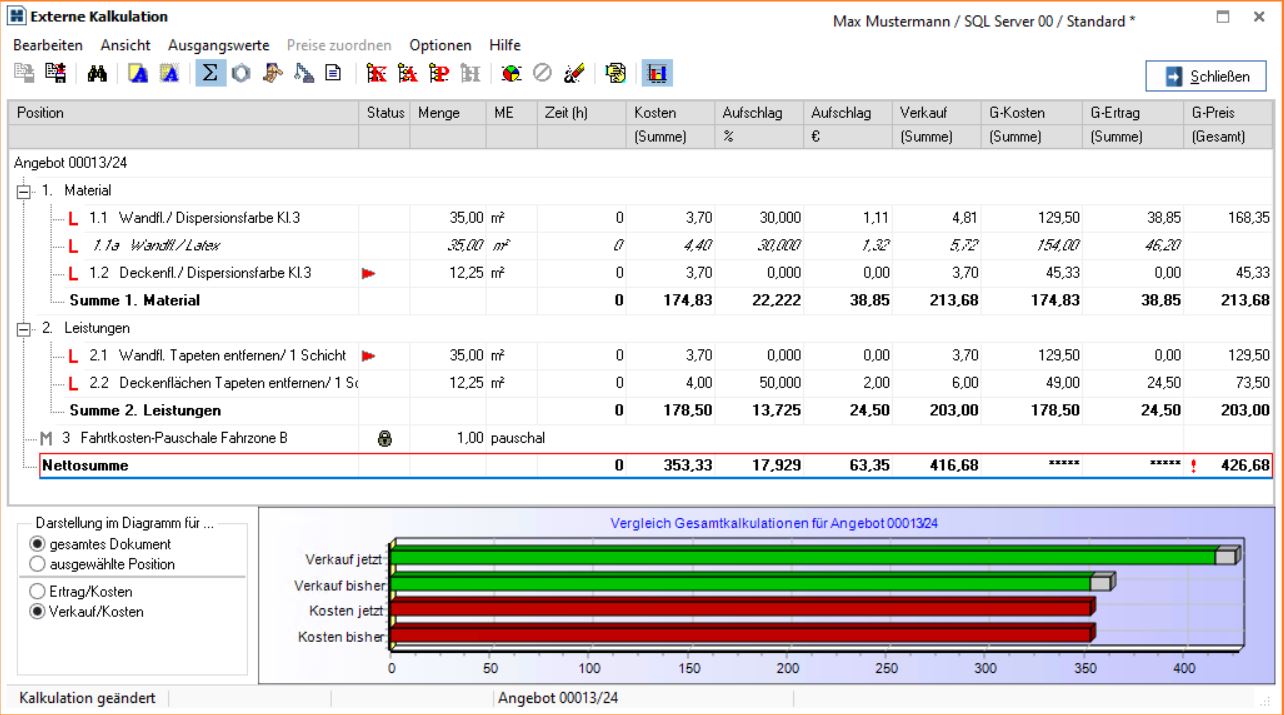Click the binoculars search icon
This screenshot has width=1284, height=715.
pos(97,73)
